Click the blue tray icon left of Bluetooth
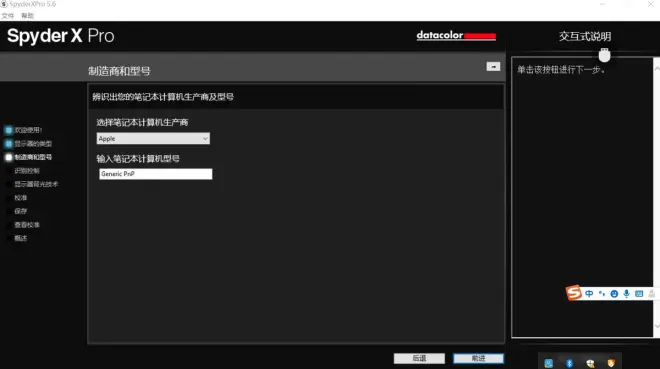 point(548,363)
